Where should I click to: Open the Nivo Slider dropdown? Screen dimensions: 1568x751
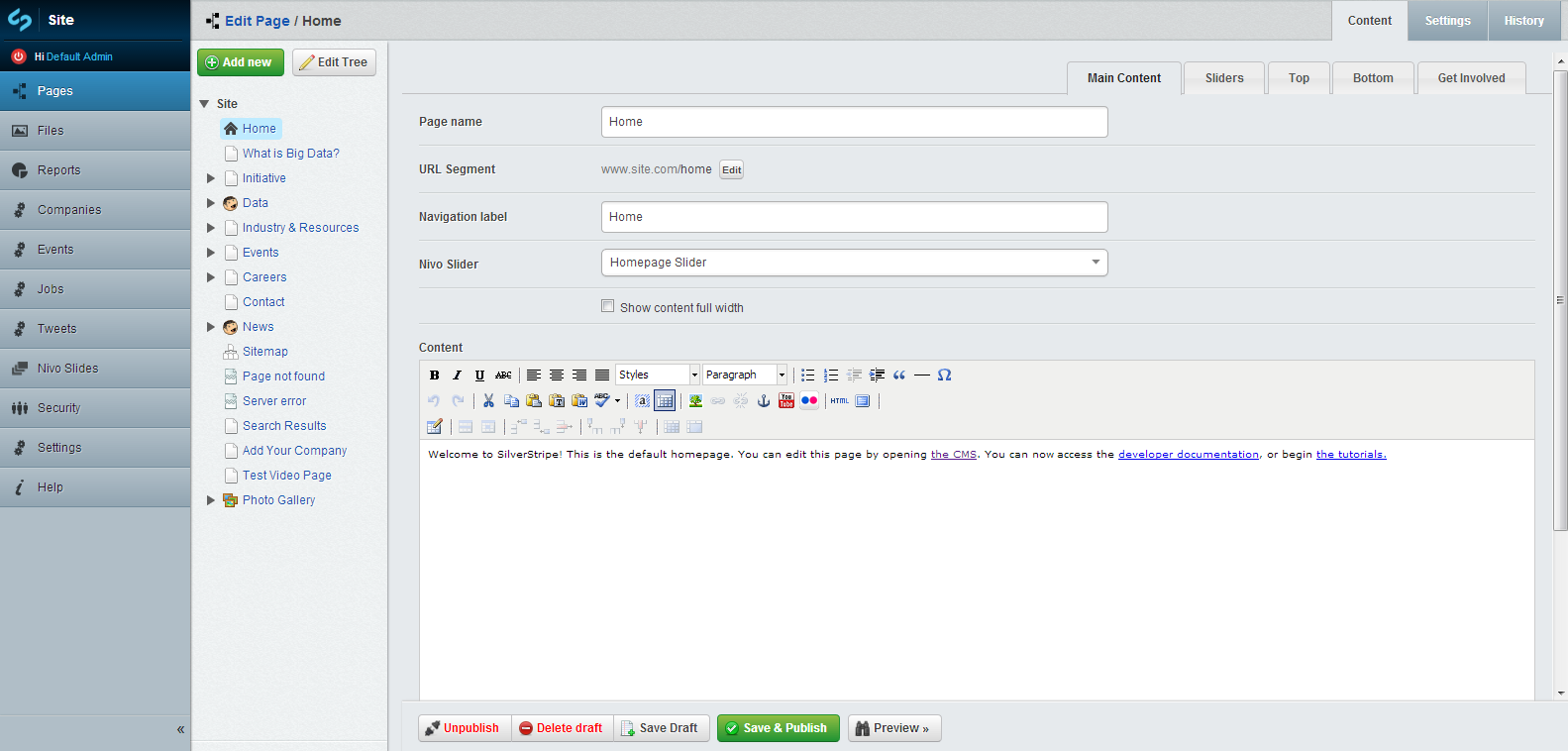(854, 263)
